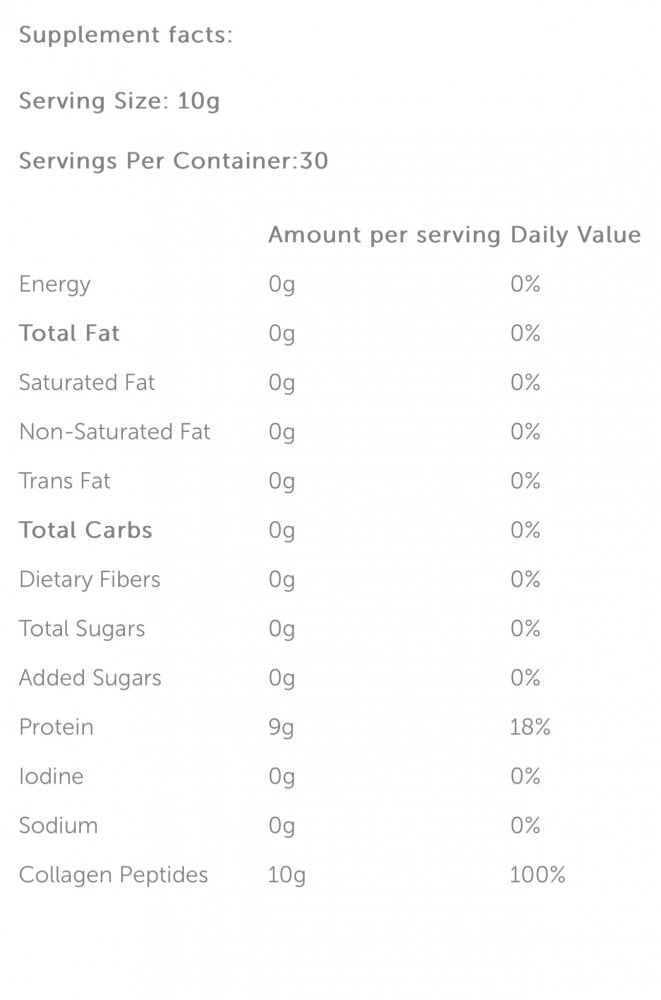Click the 100% Collagen Peptides daily value
The width and height of the screenshot is (661, 1000).
[537, 876]
